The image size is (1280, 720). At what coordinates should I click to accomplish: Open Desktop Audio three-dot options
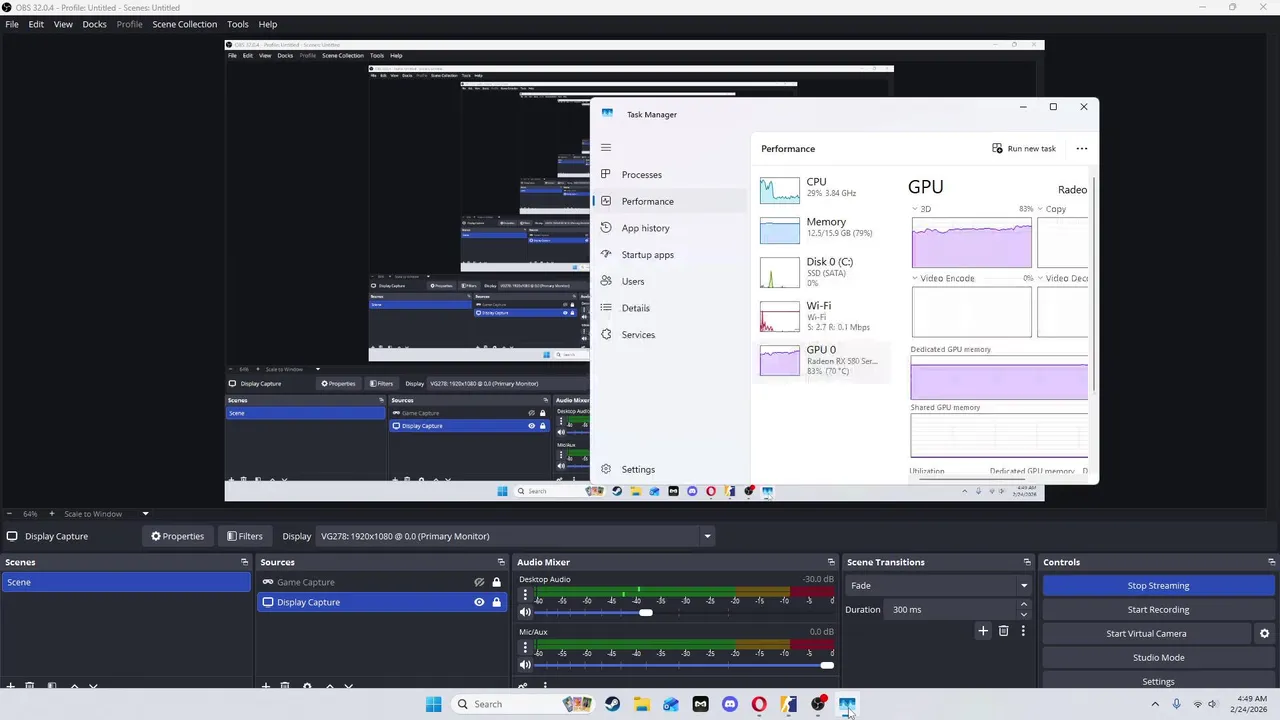click(525, 595)
